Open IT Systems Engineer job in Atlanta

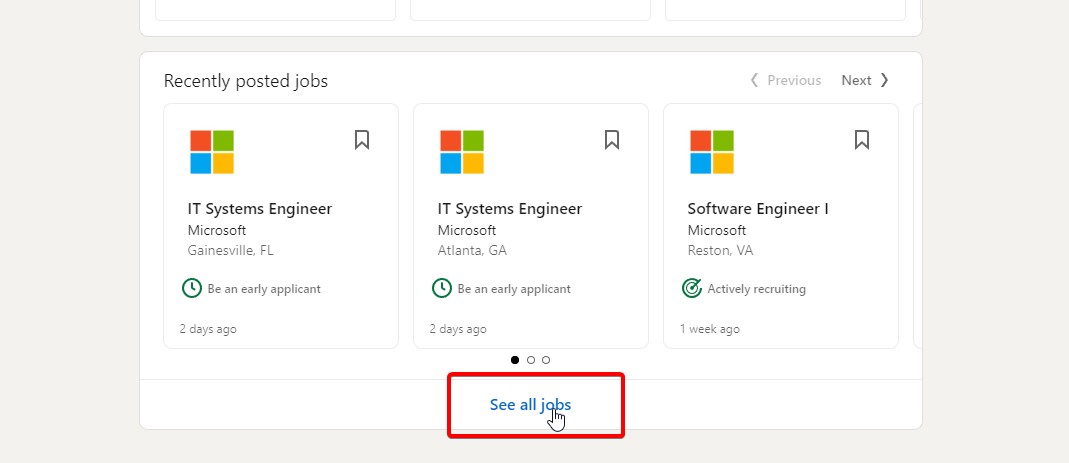point(510,209)
